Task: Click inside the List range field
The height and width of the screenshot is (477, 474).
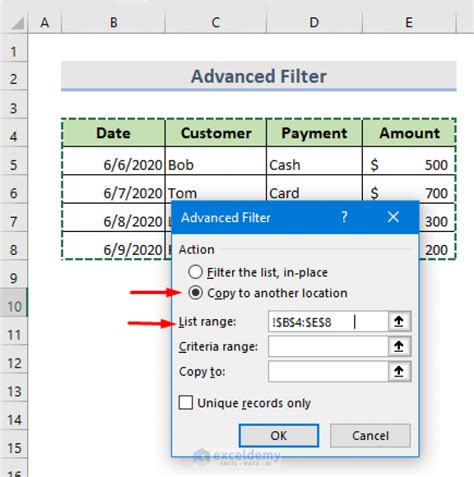Action: point(328,322)
